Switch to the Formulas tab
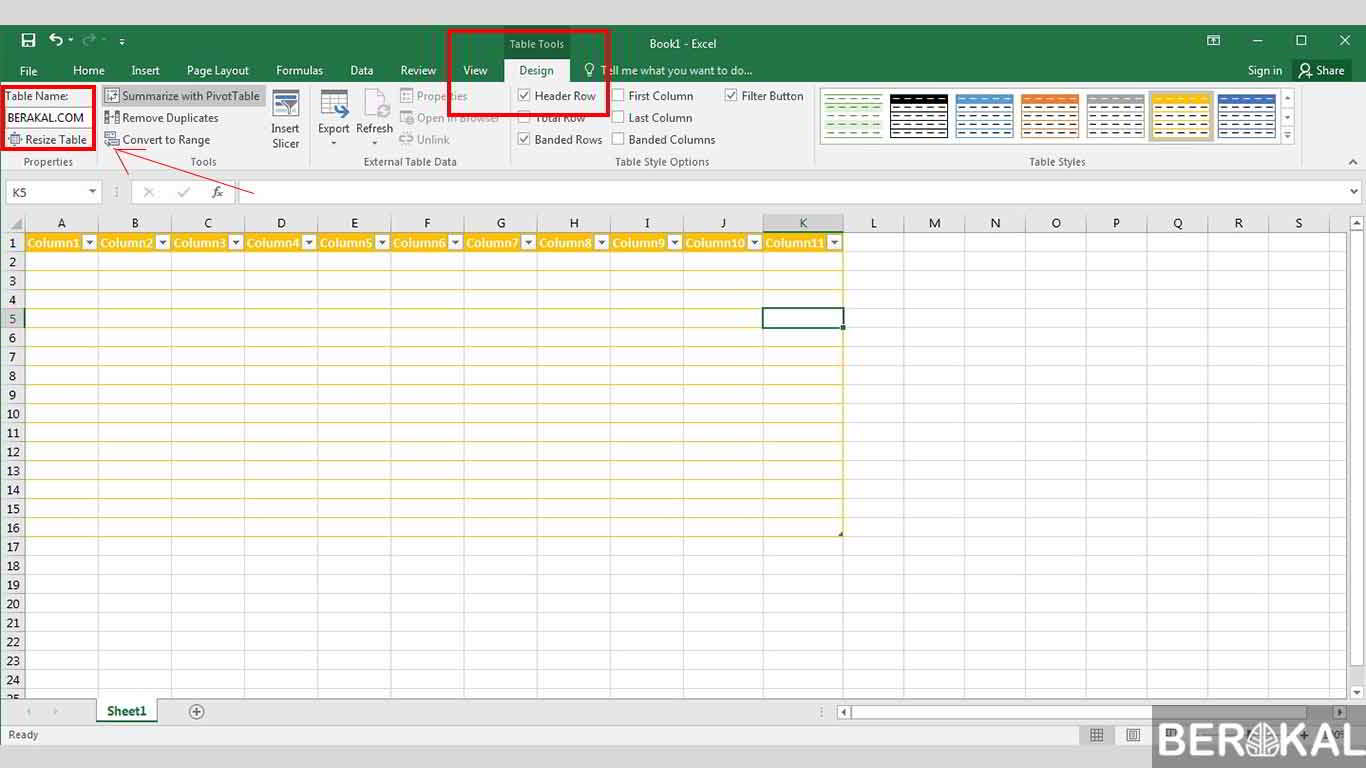Viewport: 1366px width, 768px height. point(299,71)
